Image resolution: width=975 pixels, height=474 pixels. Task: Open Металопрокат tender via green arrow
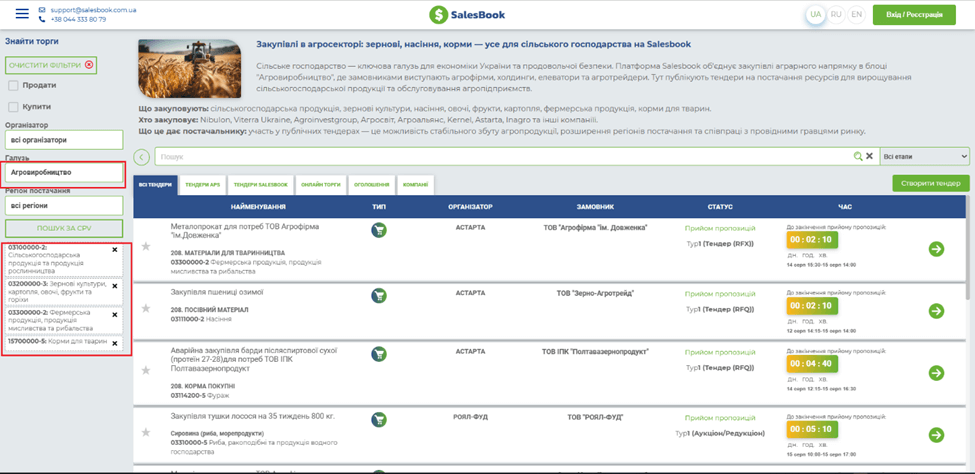pos(936,249)
